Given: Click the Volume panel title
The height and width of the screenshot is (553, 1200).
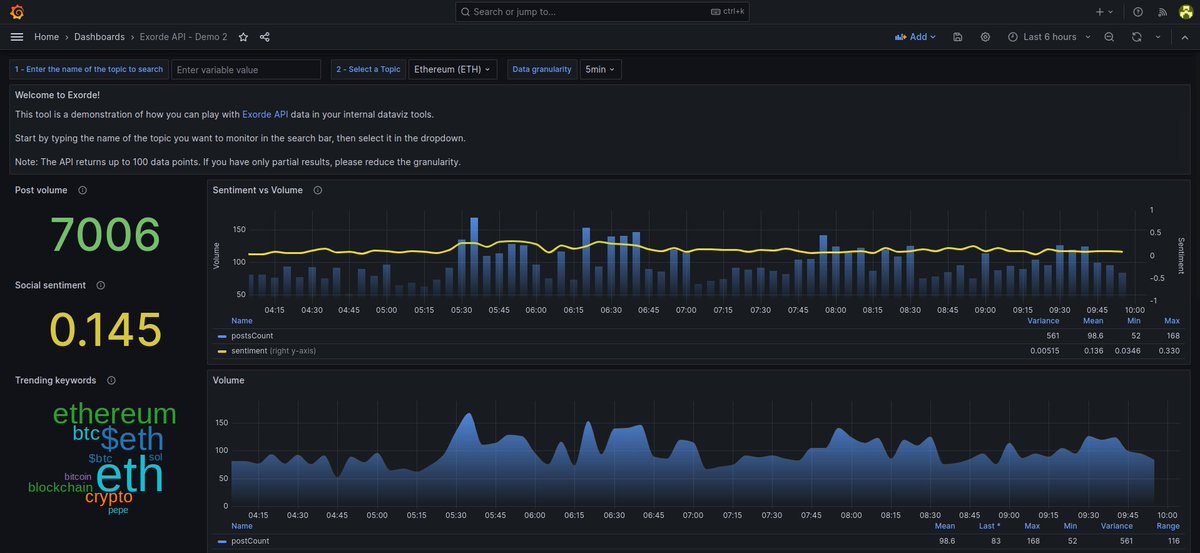Looking at the screenshot, I should (x=229, y=380).
